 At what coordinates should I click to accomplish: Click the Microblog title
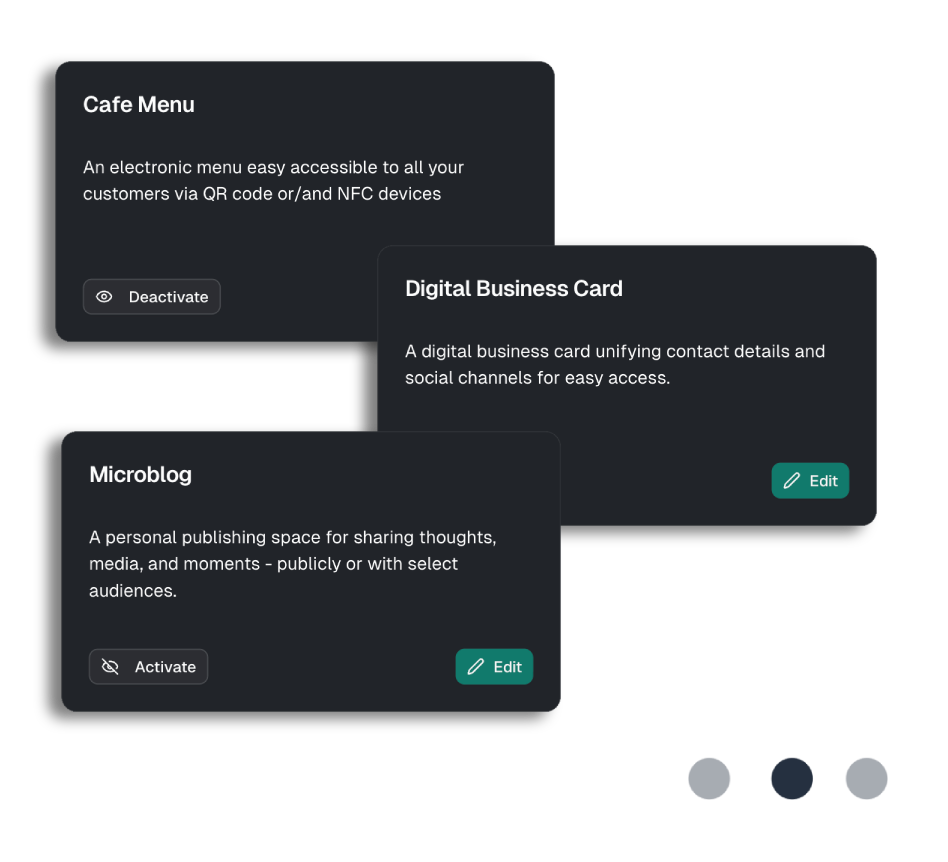[x=141, y=475]
